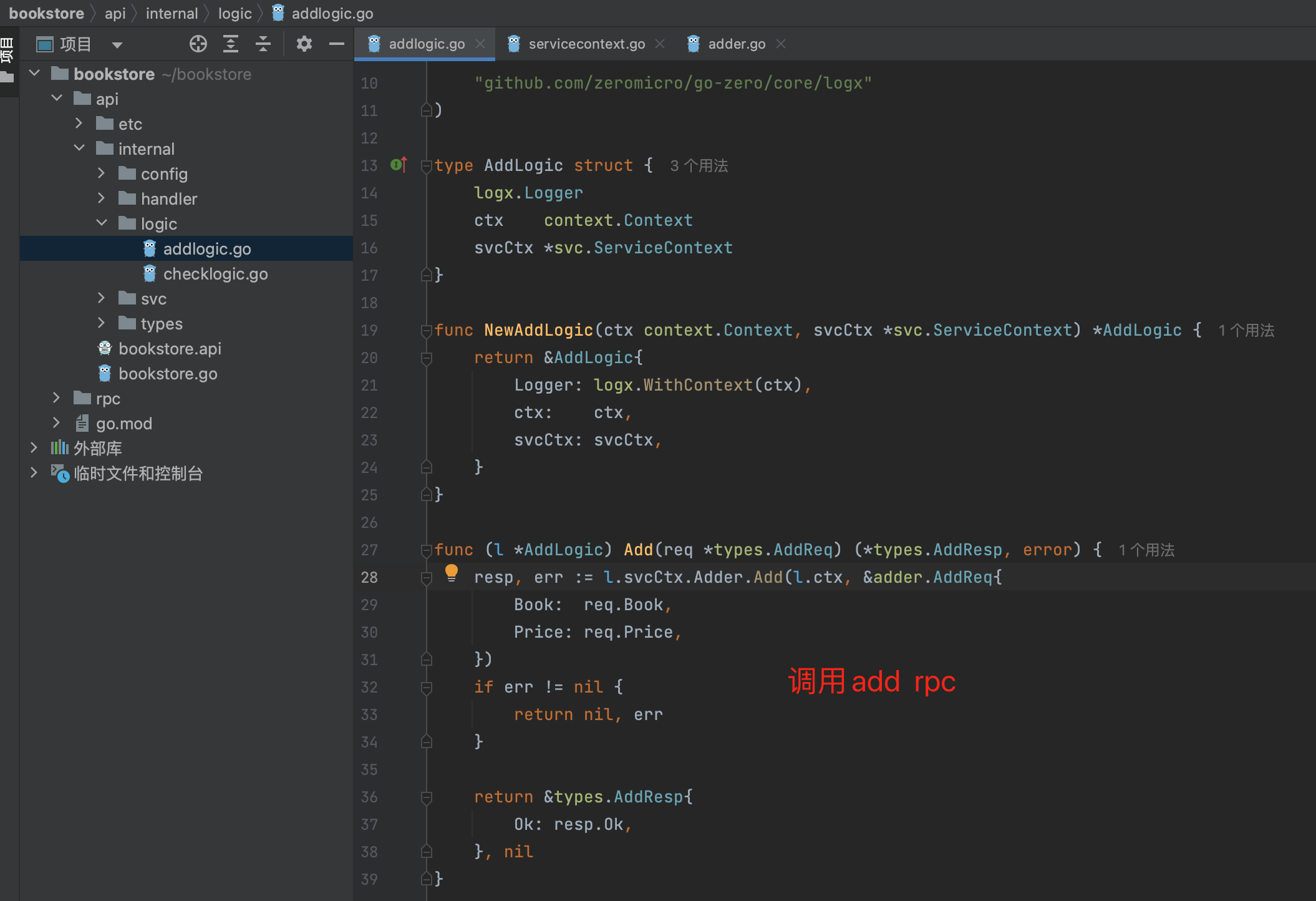This screenshot has height=901, width=1316.
Task: Click internal in the breadcrumb path
Action: (172, 13)
